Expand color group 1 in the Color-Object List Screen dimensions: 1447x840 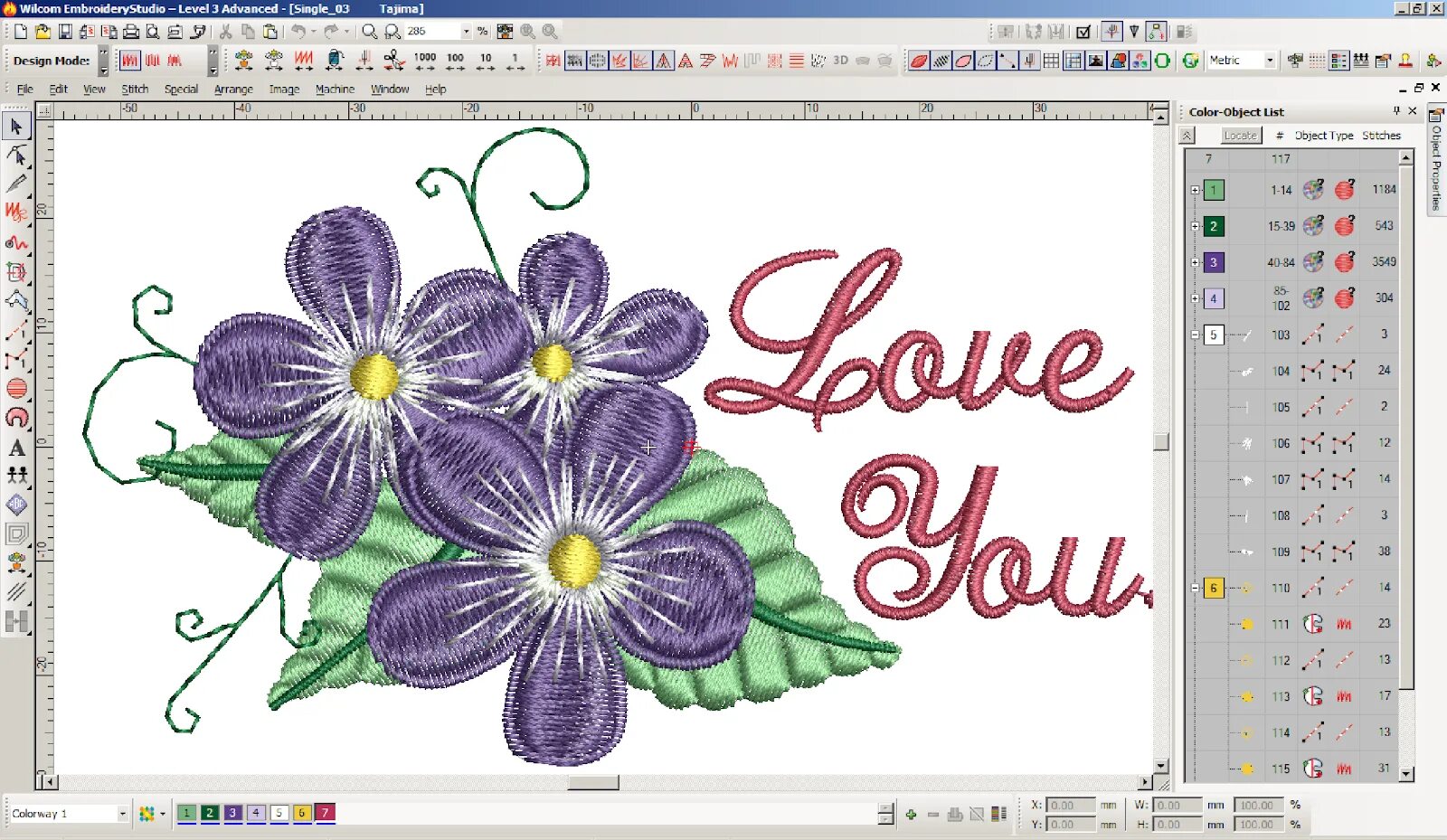(1196, 190)
